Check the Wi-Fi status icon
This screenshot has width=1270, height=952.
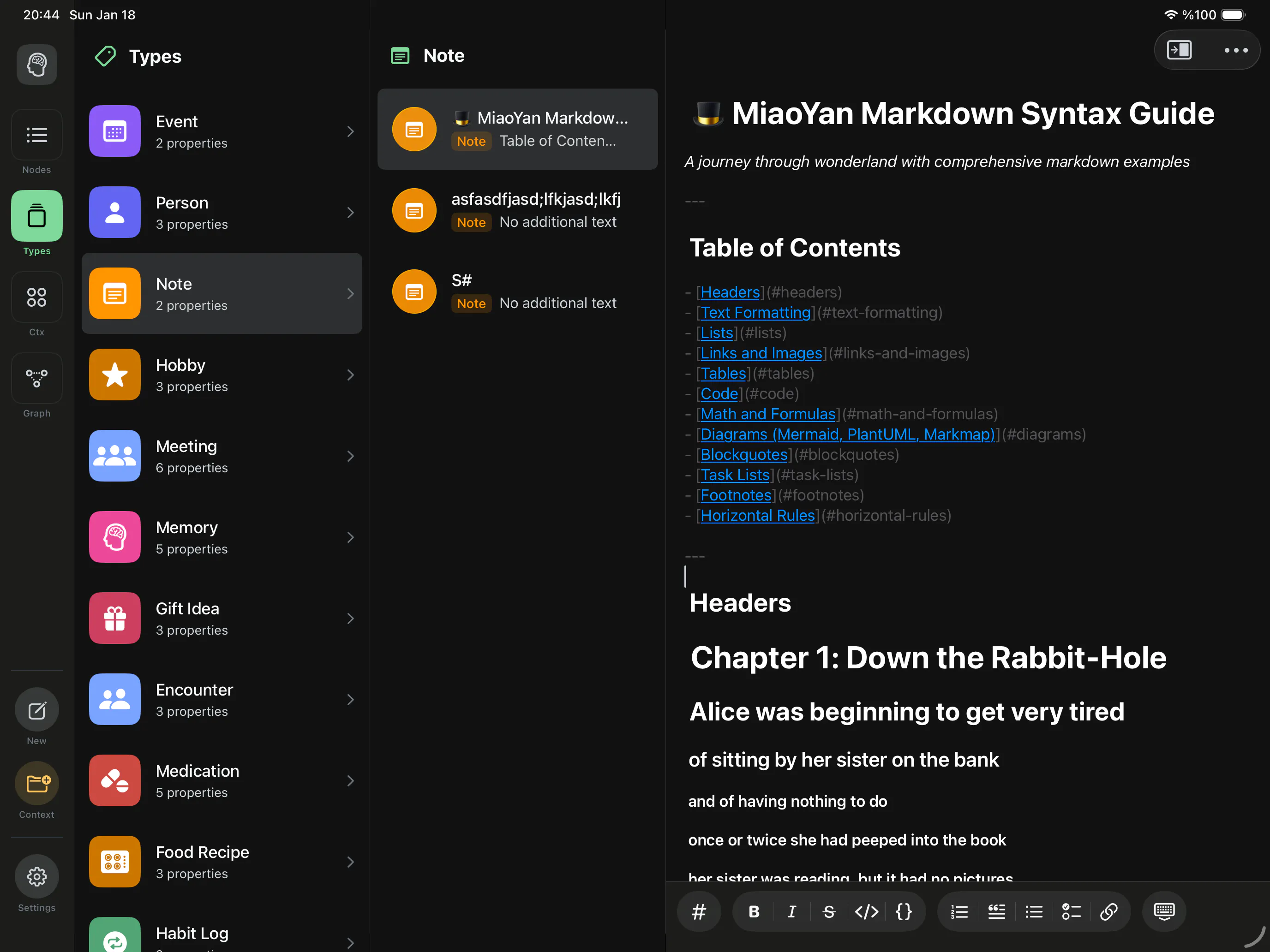click(1170, 15)
